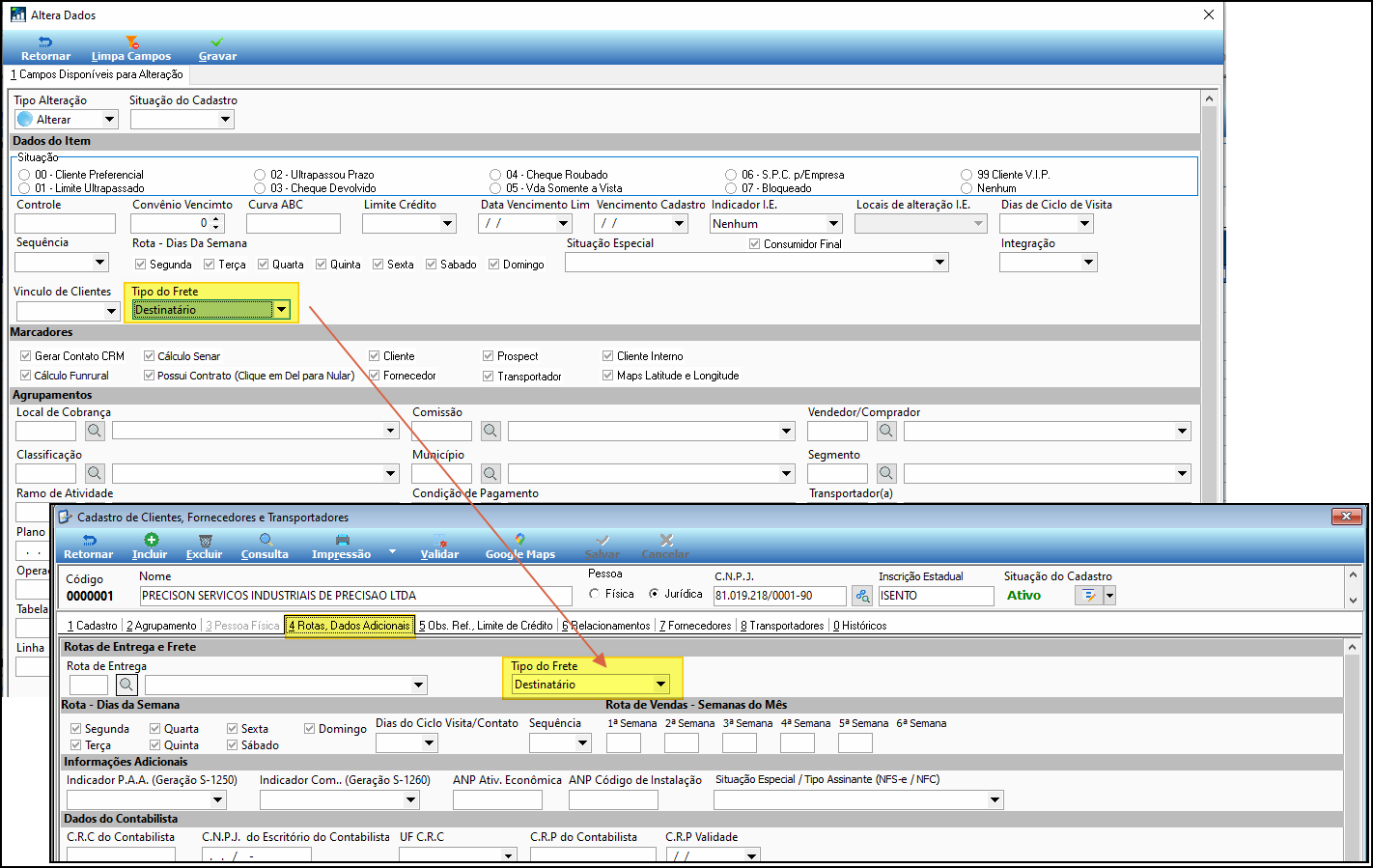
Task: Click Curva ABC input field
Action: (294, 224)
